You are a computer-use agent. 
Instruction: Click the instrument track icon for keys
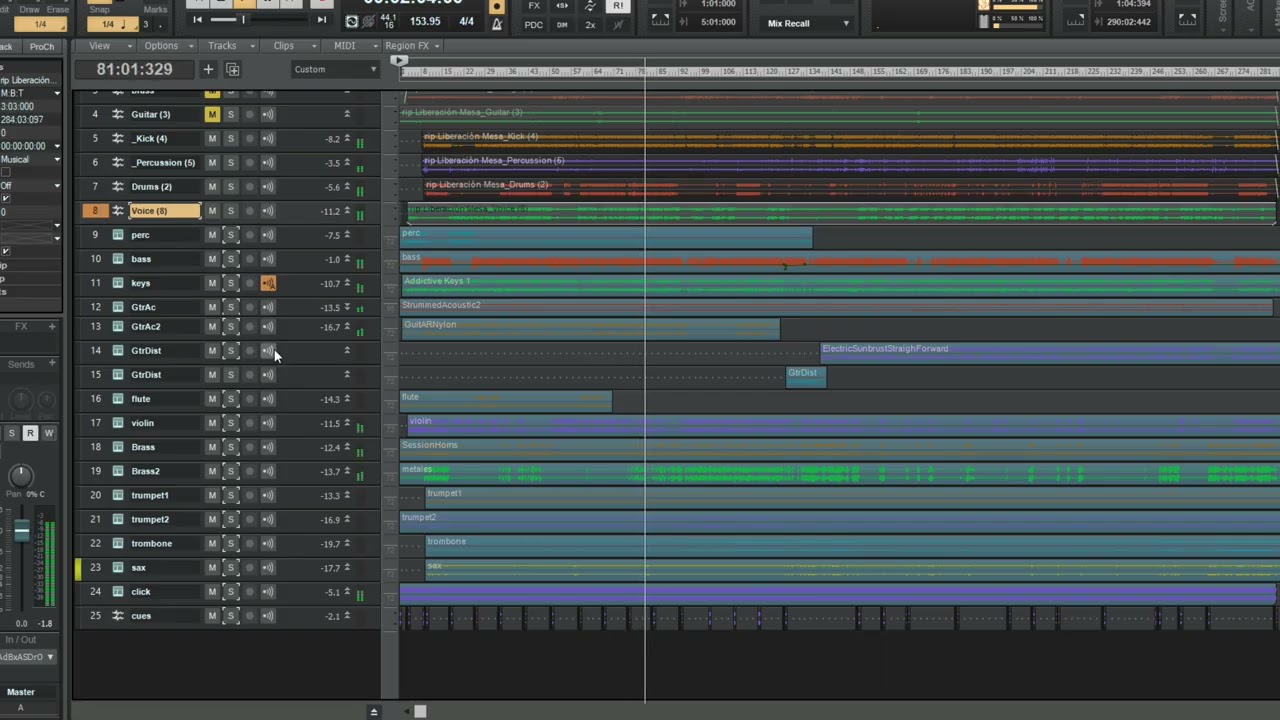click(x=118, y=283)
